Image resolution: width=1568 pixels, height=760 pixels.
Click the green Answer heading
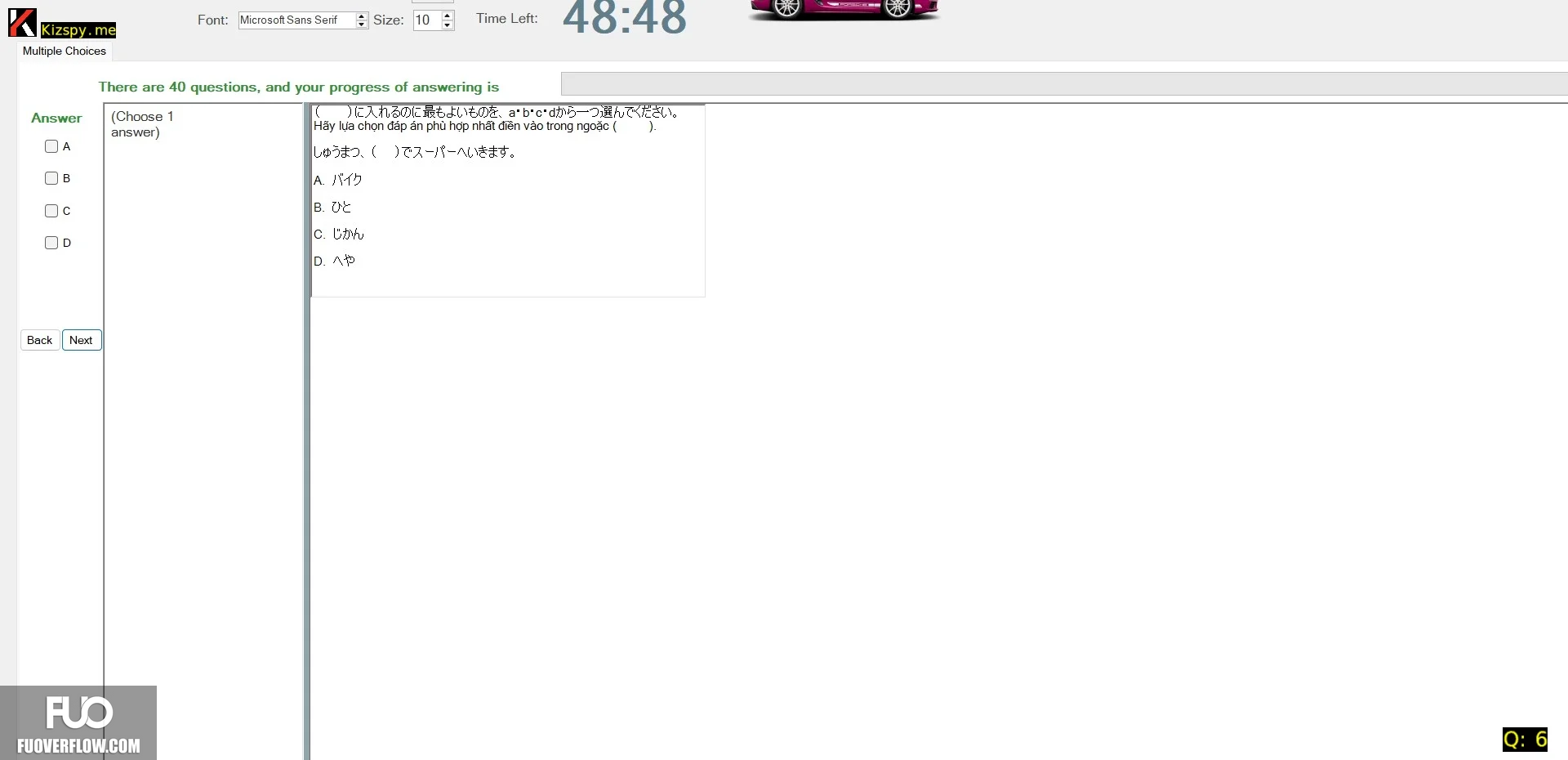pos(56,118)
